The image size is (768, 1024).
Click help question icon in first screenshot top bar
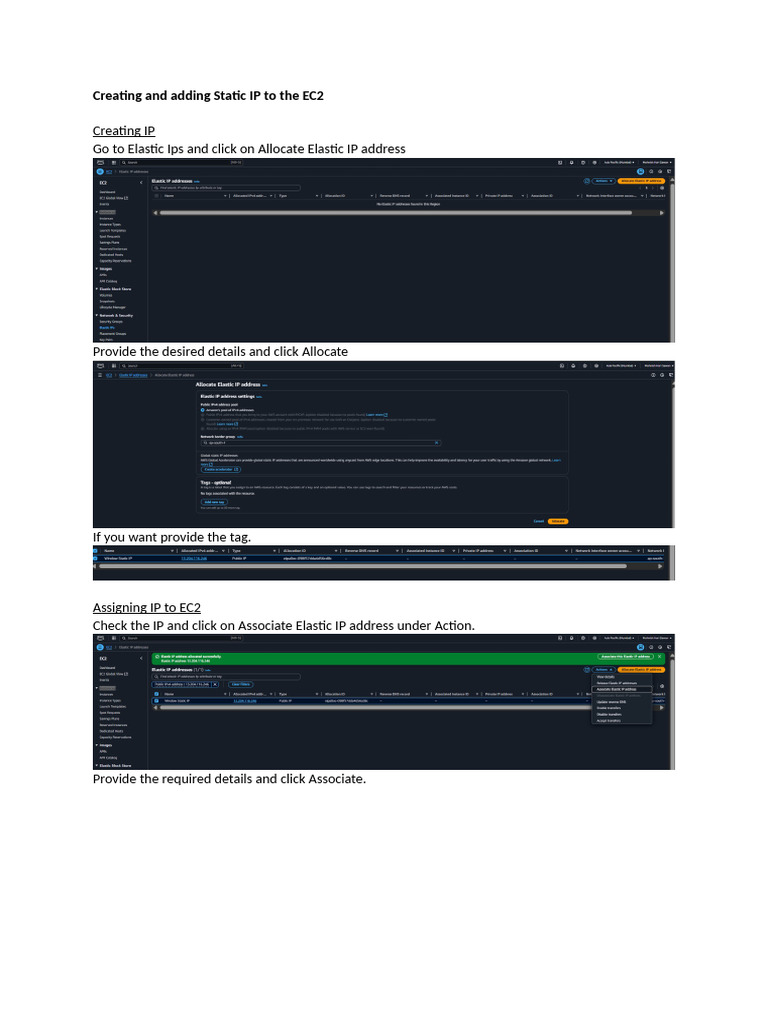tap(583, 163)
